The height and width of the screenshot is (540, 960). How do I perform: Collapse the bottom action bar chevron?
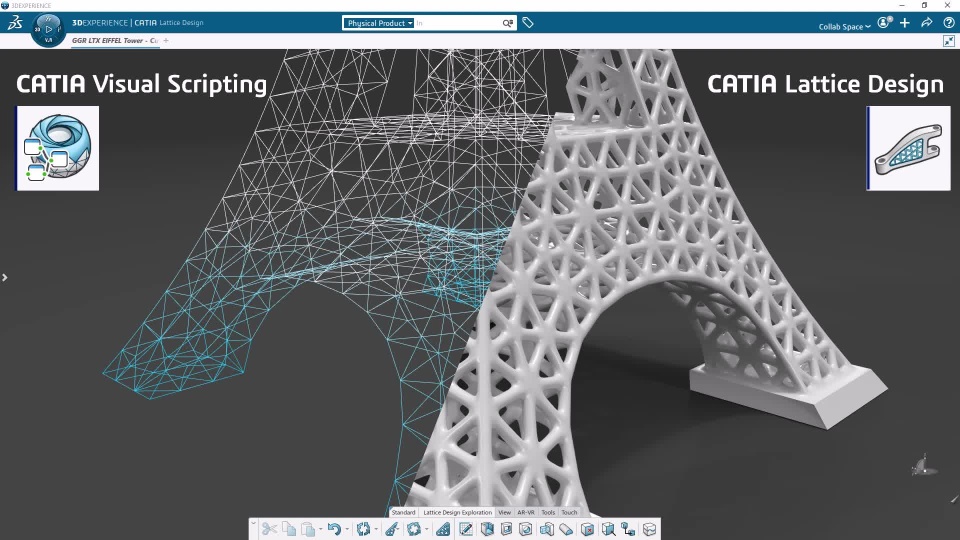[x=253, y=524]
